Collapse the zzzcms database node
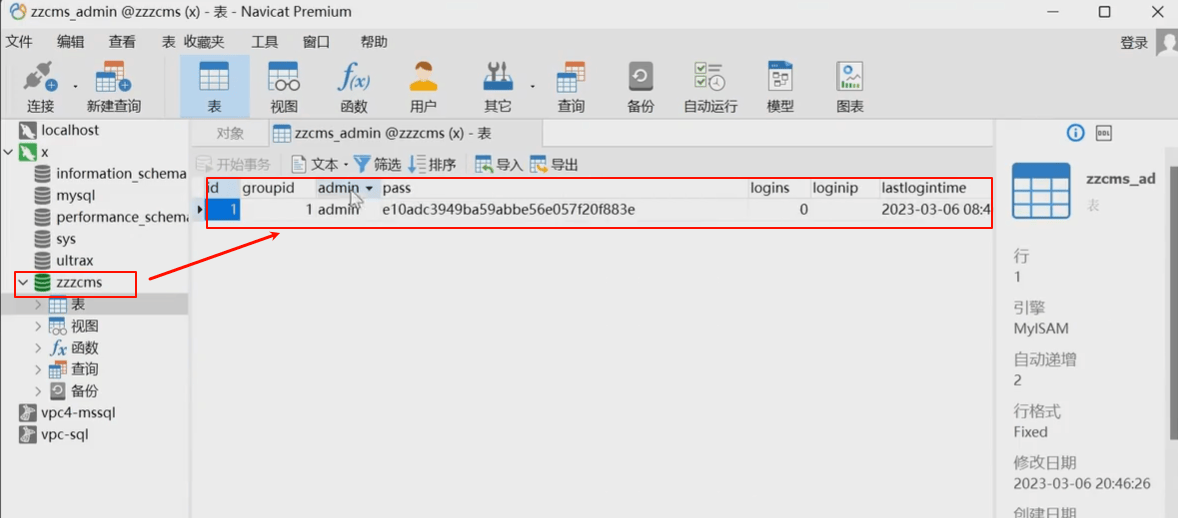1178x518 pixels. (x=23, y=283)
